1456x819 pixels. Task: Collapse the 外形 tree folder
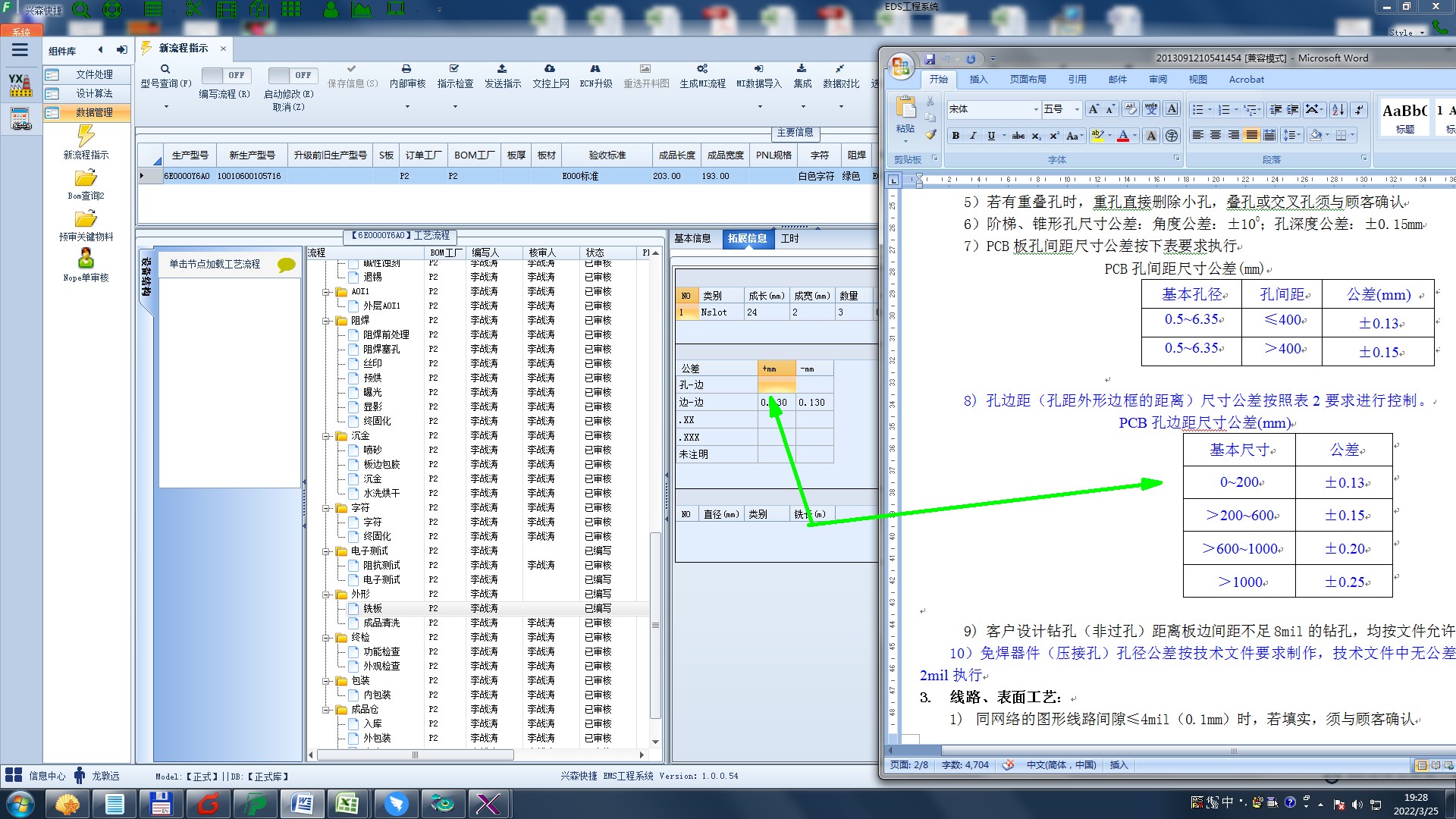(x=326, y=595)
